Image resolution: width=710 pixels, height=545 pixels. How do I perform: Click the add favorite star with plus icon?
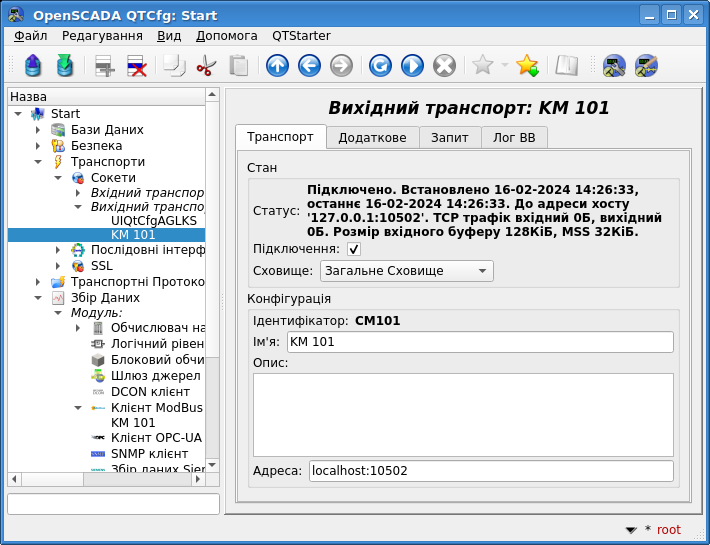(527, 66)
